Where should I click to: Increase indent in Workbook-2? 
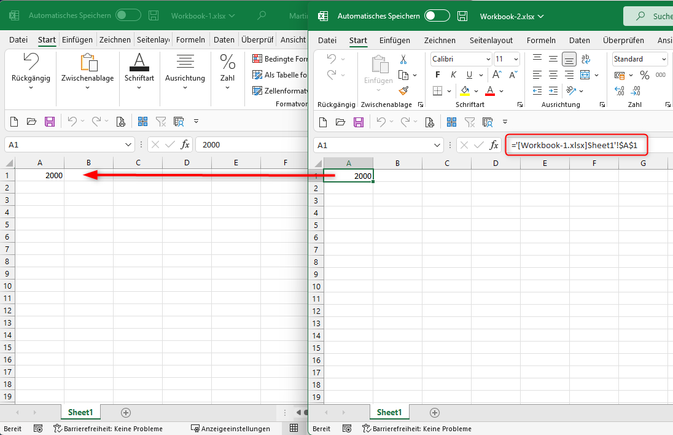pyautogui.click(x=553, y=91)
